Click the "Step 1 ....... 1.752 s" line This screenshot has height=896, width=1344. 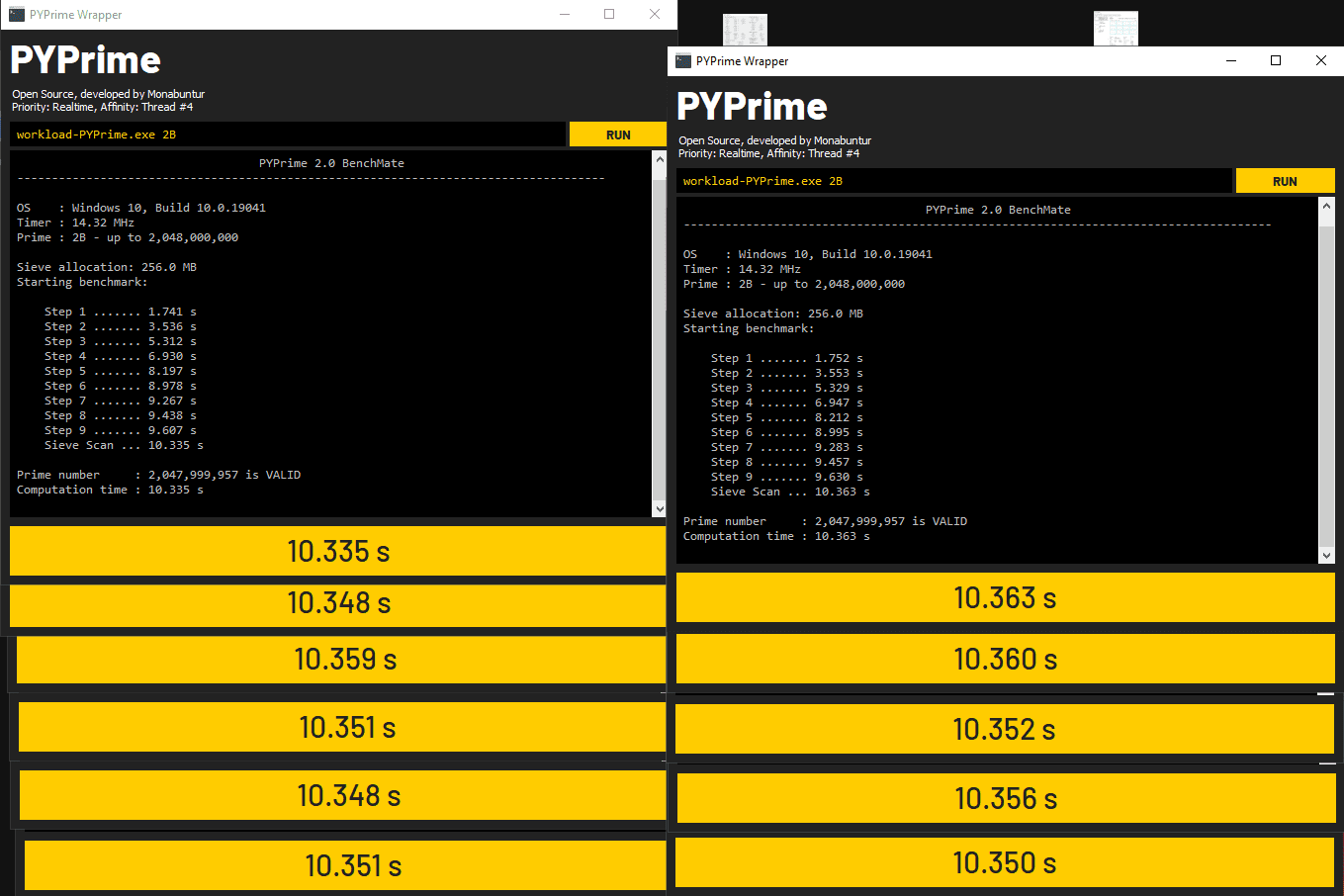787,358
